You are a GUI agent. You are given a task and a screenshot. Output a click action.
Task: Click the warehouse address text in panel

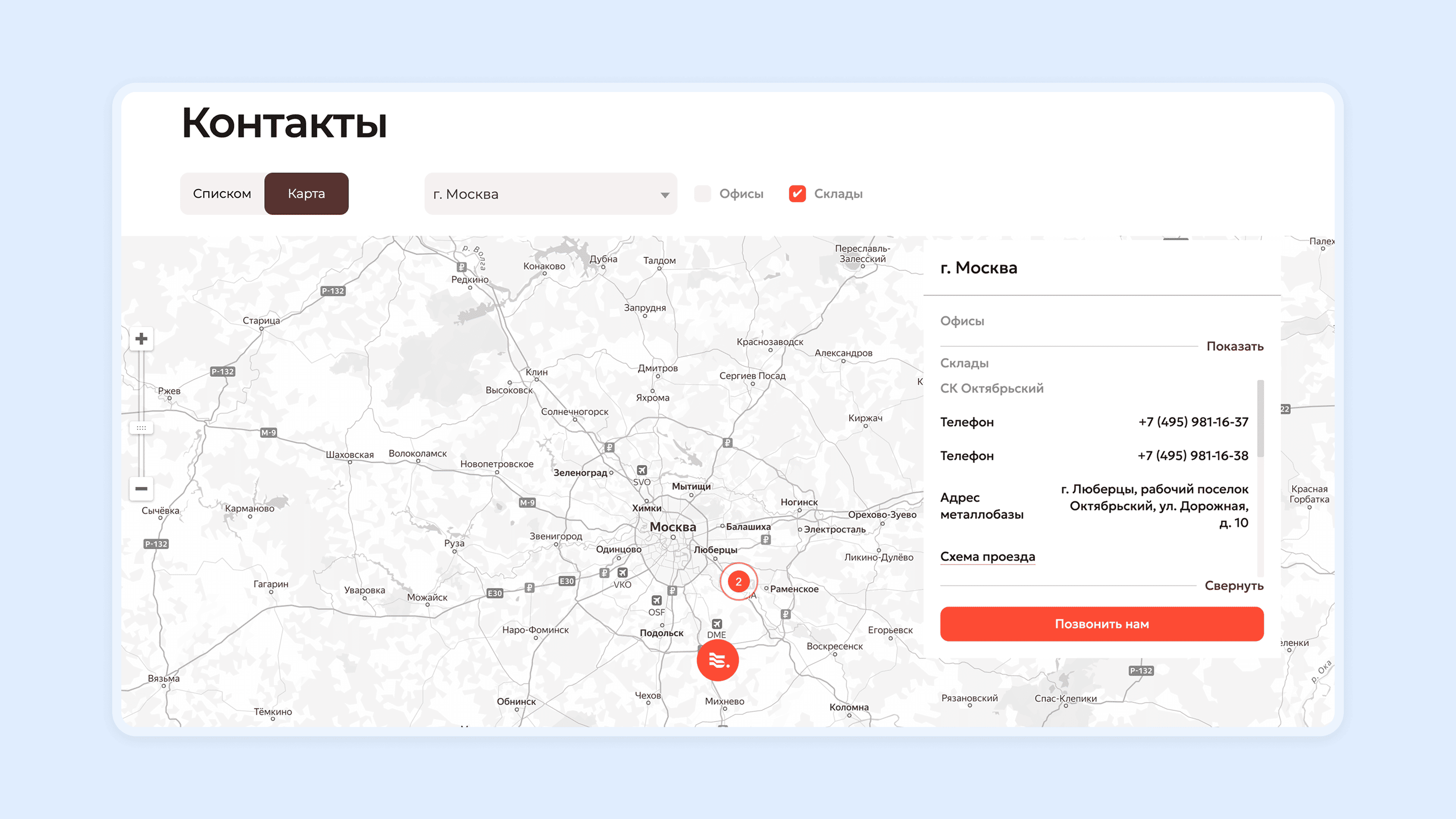[1154, 506]
